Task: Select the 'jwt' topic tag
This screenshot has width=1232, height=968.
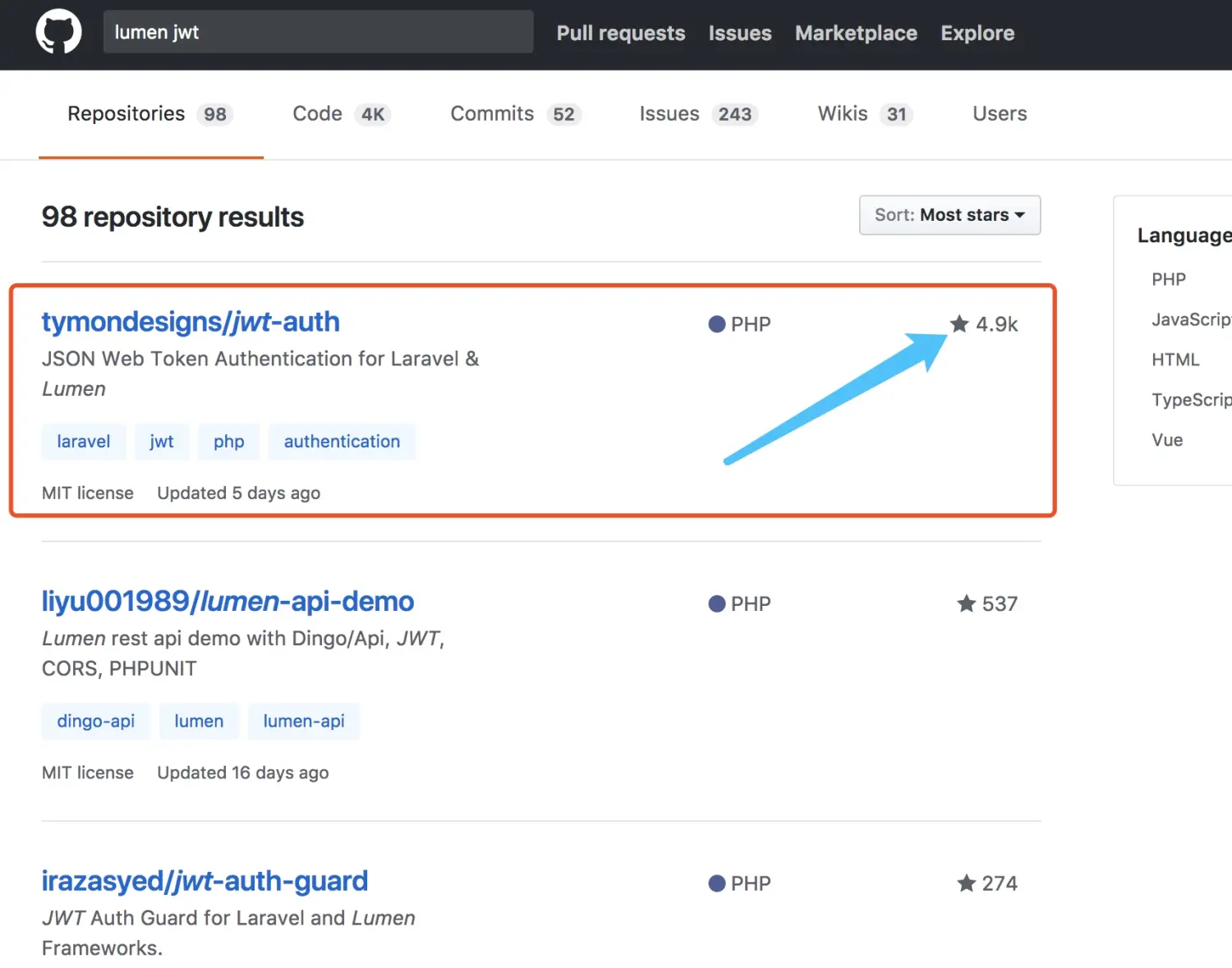Action: (x=162, y=442)
